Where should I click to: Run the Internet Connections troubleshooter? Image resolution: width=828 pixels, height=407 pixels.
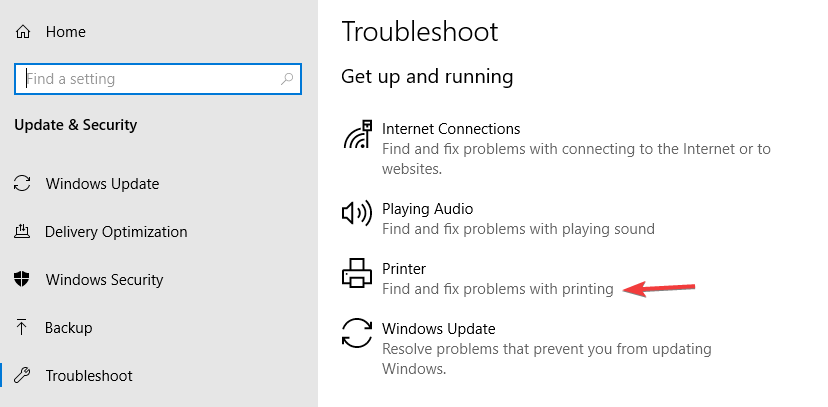click(x=451, y=129)
